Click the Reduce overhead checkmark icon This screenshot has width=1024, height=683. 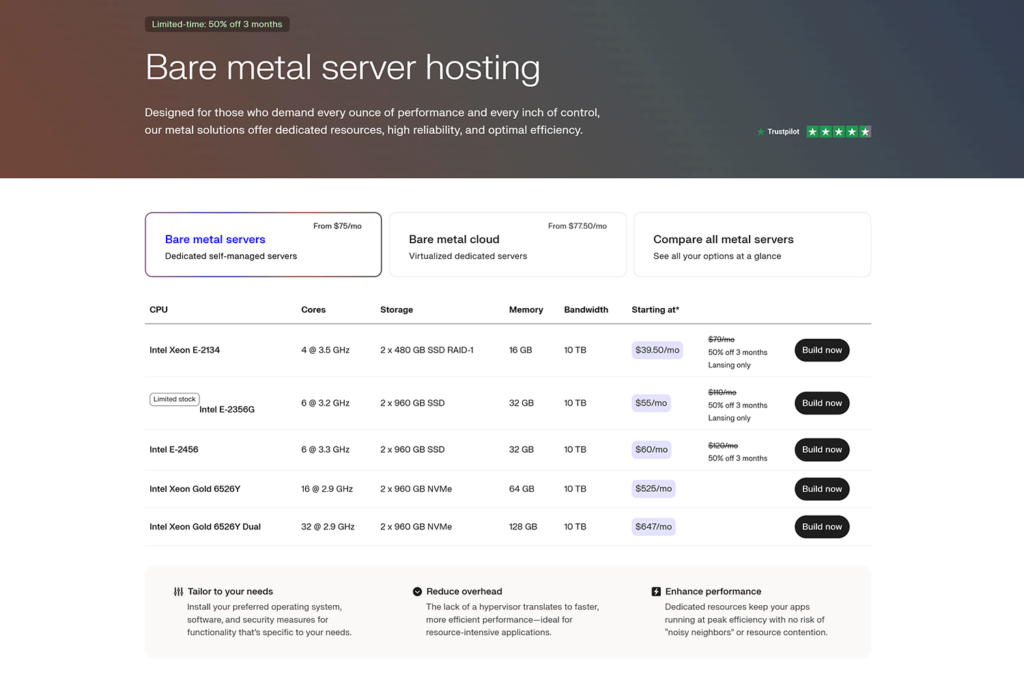click(x=417, y=592)
